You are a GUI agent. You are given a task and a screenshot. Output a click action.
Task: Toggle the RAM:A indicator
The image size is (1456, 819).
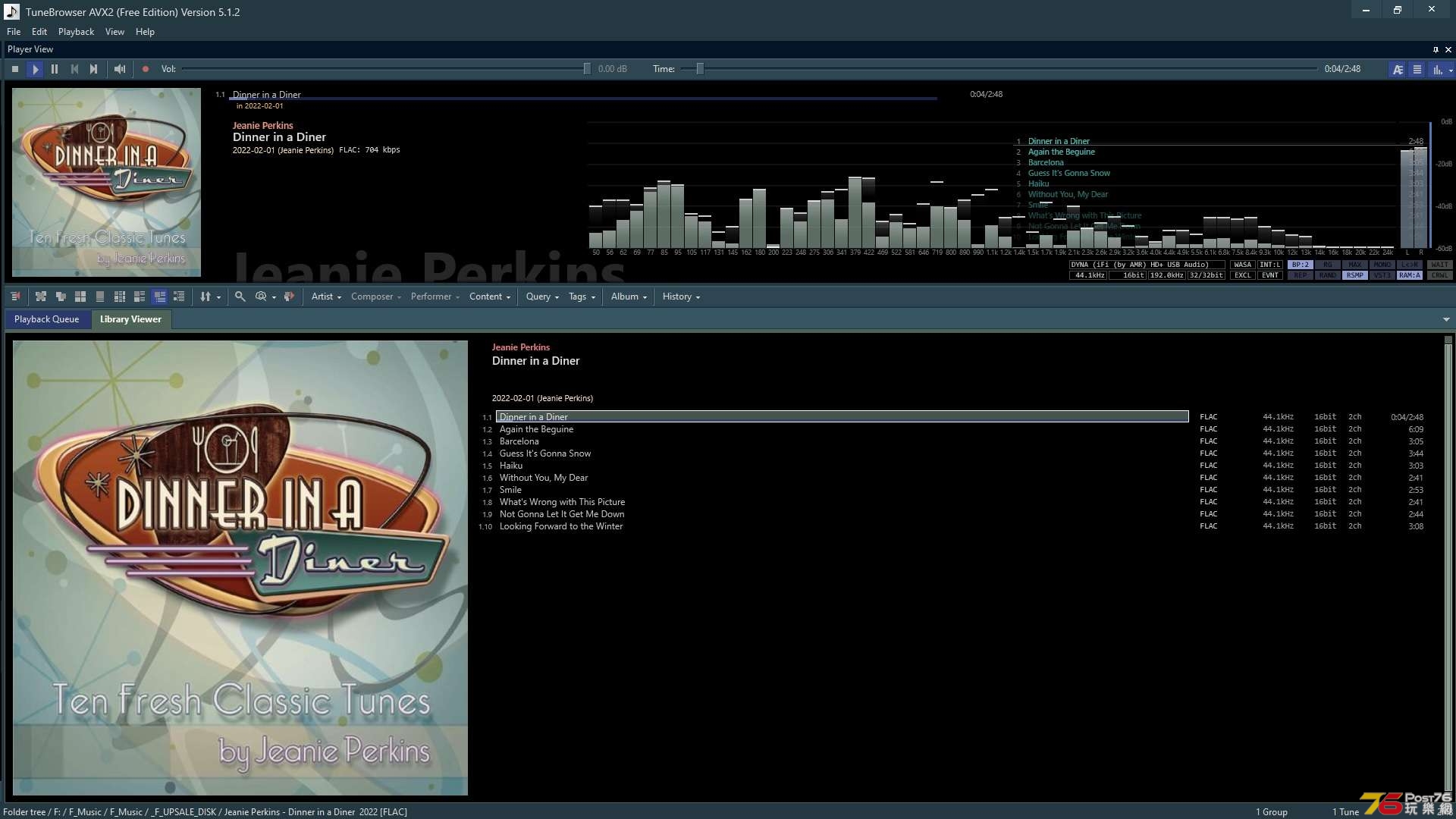[x=1410, y=275]
